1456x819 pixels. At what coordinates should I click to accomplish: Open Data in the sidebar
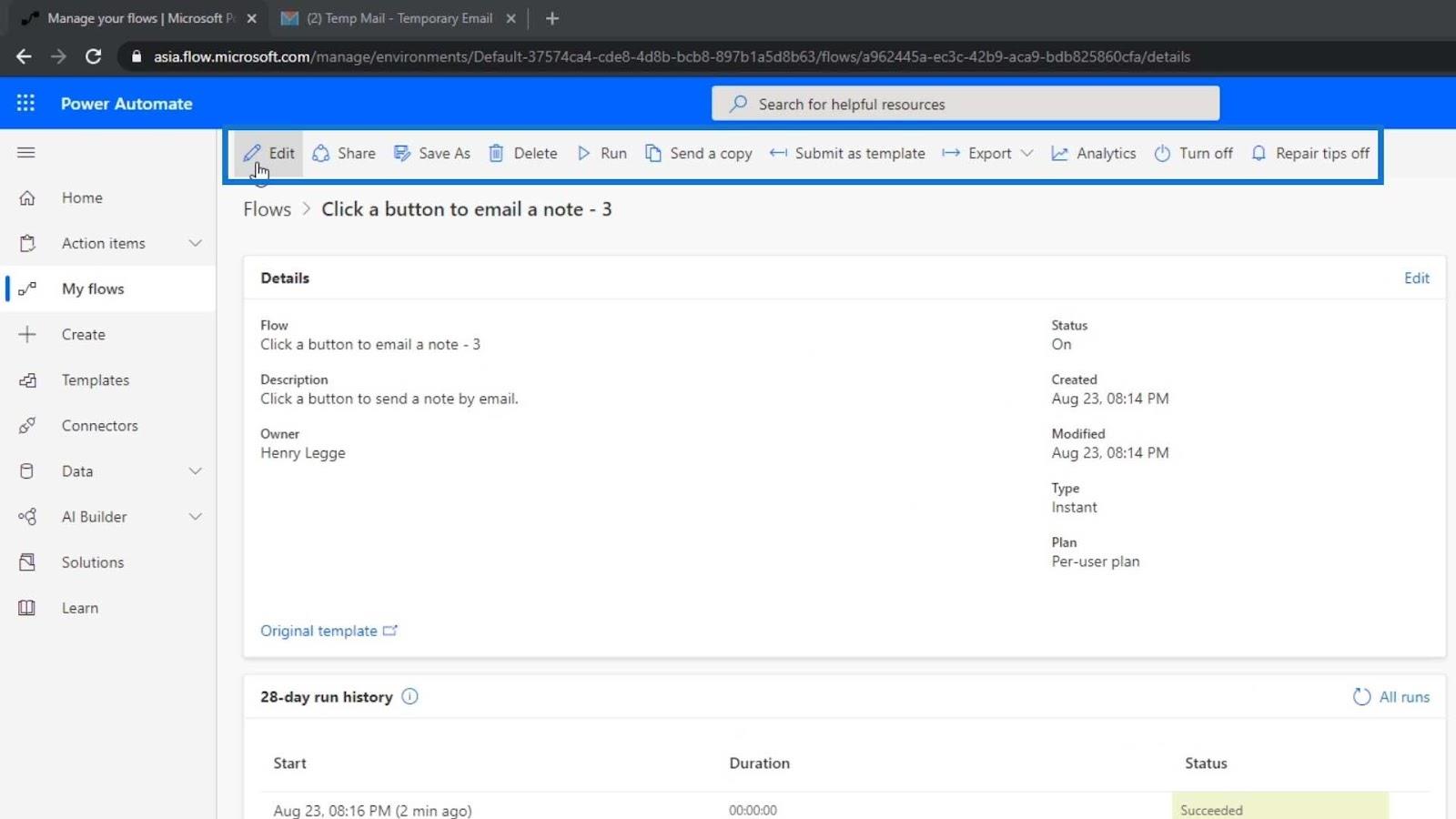[x=77, y=470]
